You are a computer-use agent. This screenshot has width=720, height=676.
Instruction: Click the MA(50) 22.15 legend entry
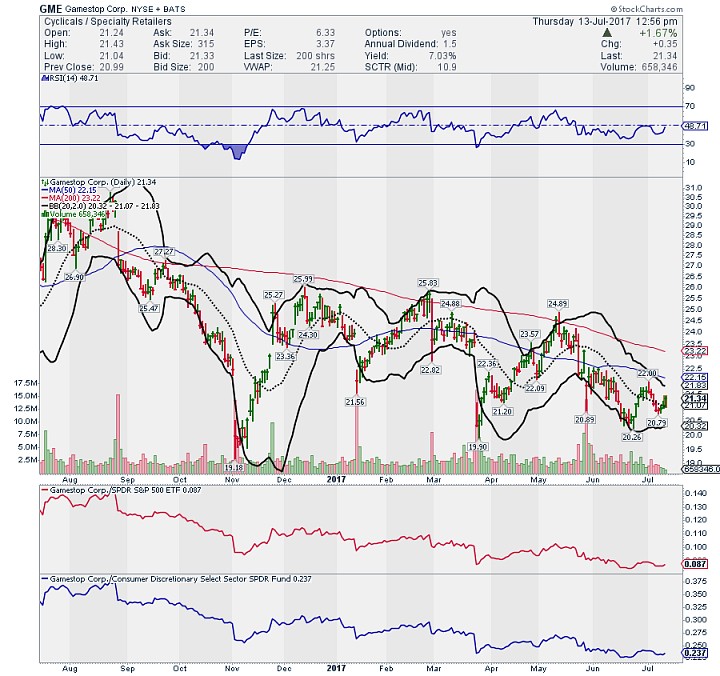[x=69, y=190]
